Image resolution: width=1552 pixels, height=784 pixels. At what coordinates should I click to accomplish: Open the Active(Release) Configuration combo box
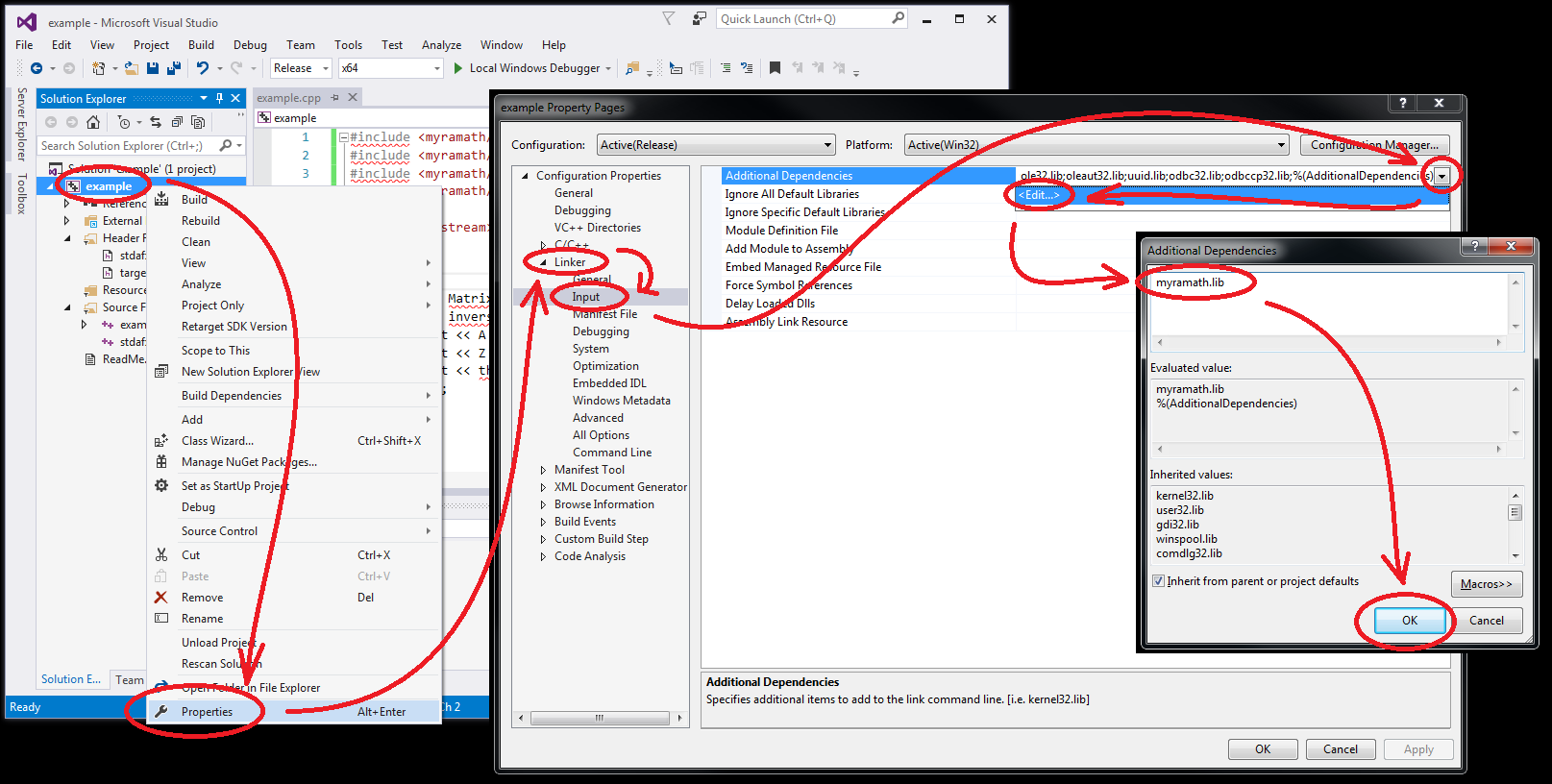[x=716, y=145]
